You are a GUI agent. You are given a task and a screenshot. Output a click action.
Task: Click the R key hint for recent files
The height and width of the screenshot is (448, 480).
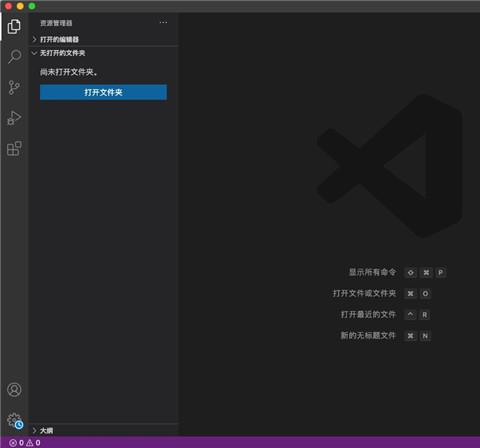pos(425,315)
